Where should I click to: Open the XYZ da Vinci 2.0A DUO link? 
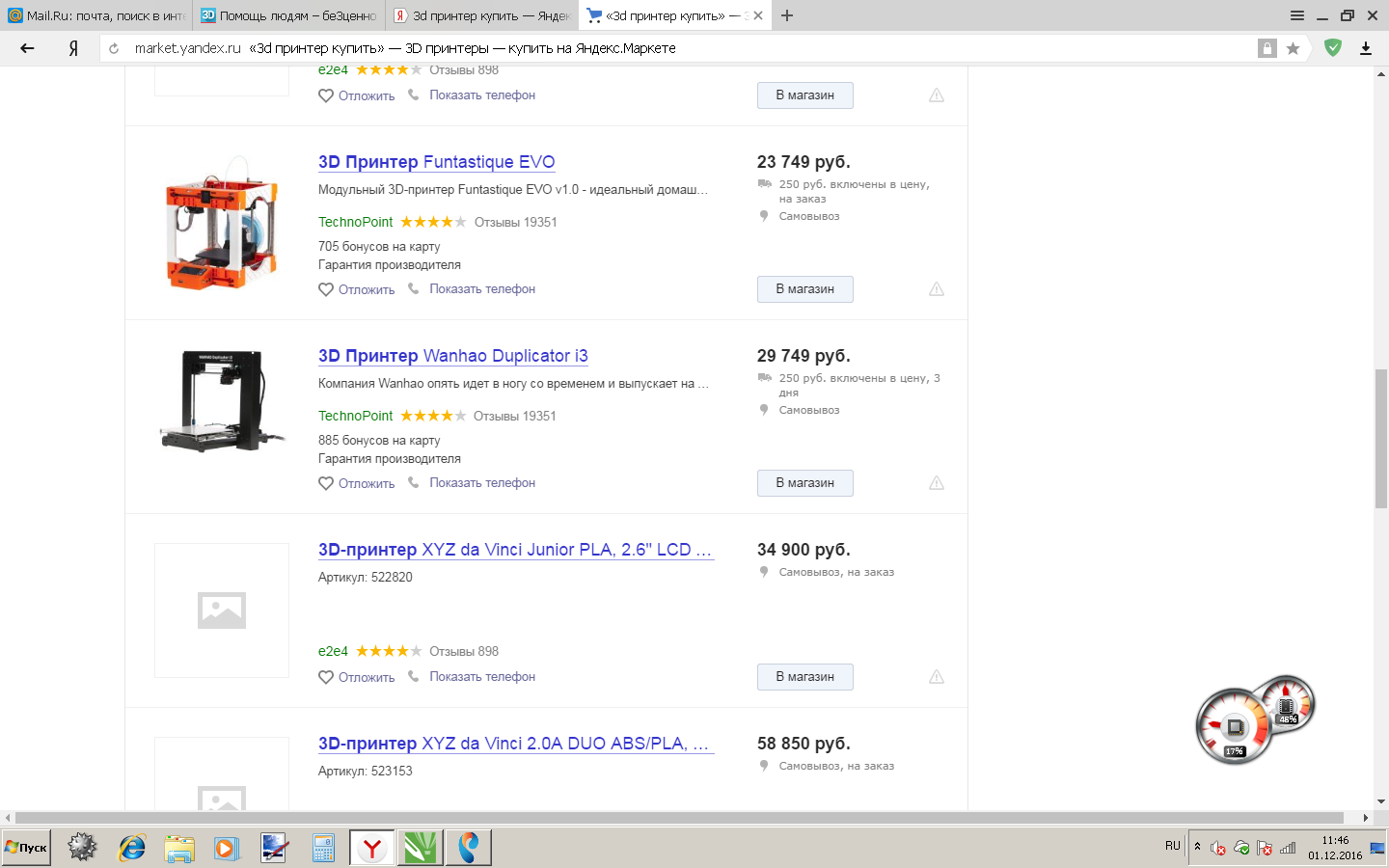point(514,744)
